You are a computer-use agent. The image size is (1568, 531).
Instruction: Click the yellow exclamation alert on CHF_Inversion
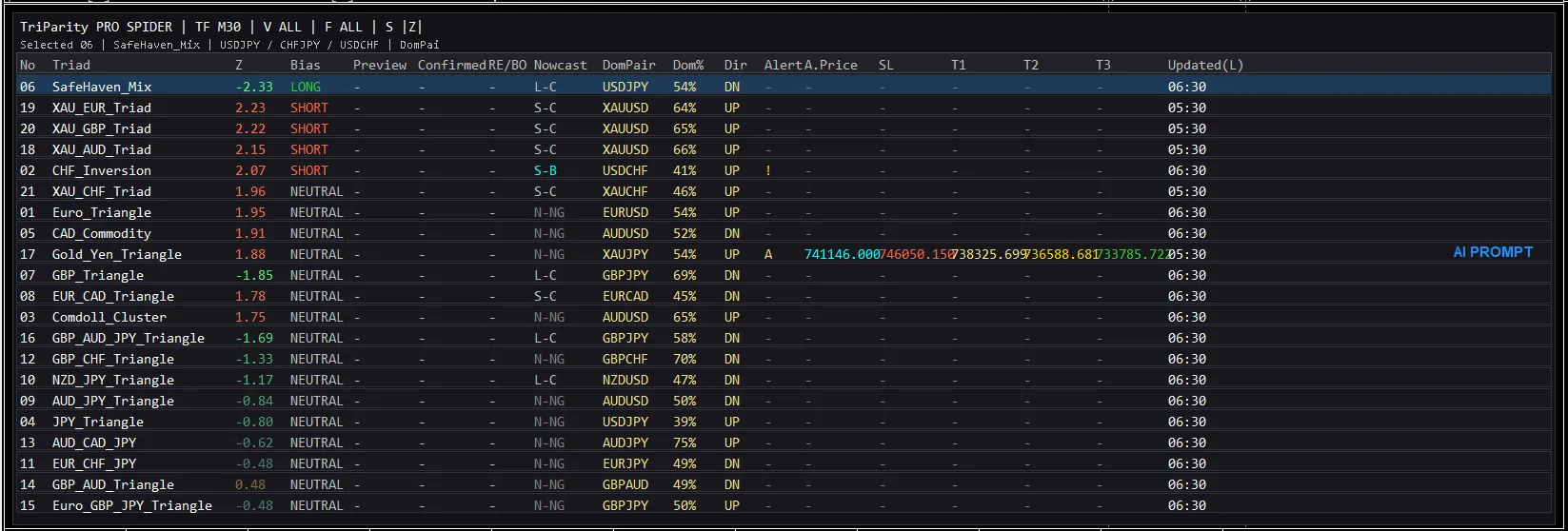tap(768, 170)
